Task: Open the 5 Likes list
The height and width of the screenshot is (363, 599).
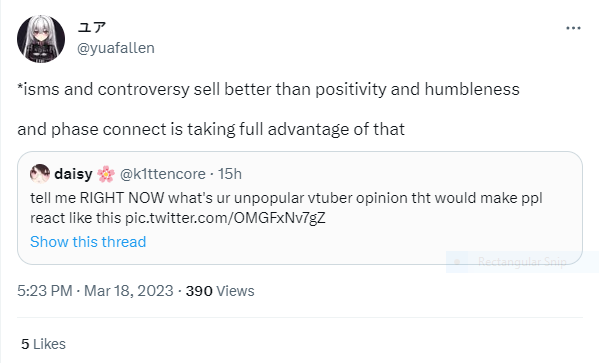Action: pos(43,344)
